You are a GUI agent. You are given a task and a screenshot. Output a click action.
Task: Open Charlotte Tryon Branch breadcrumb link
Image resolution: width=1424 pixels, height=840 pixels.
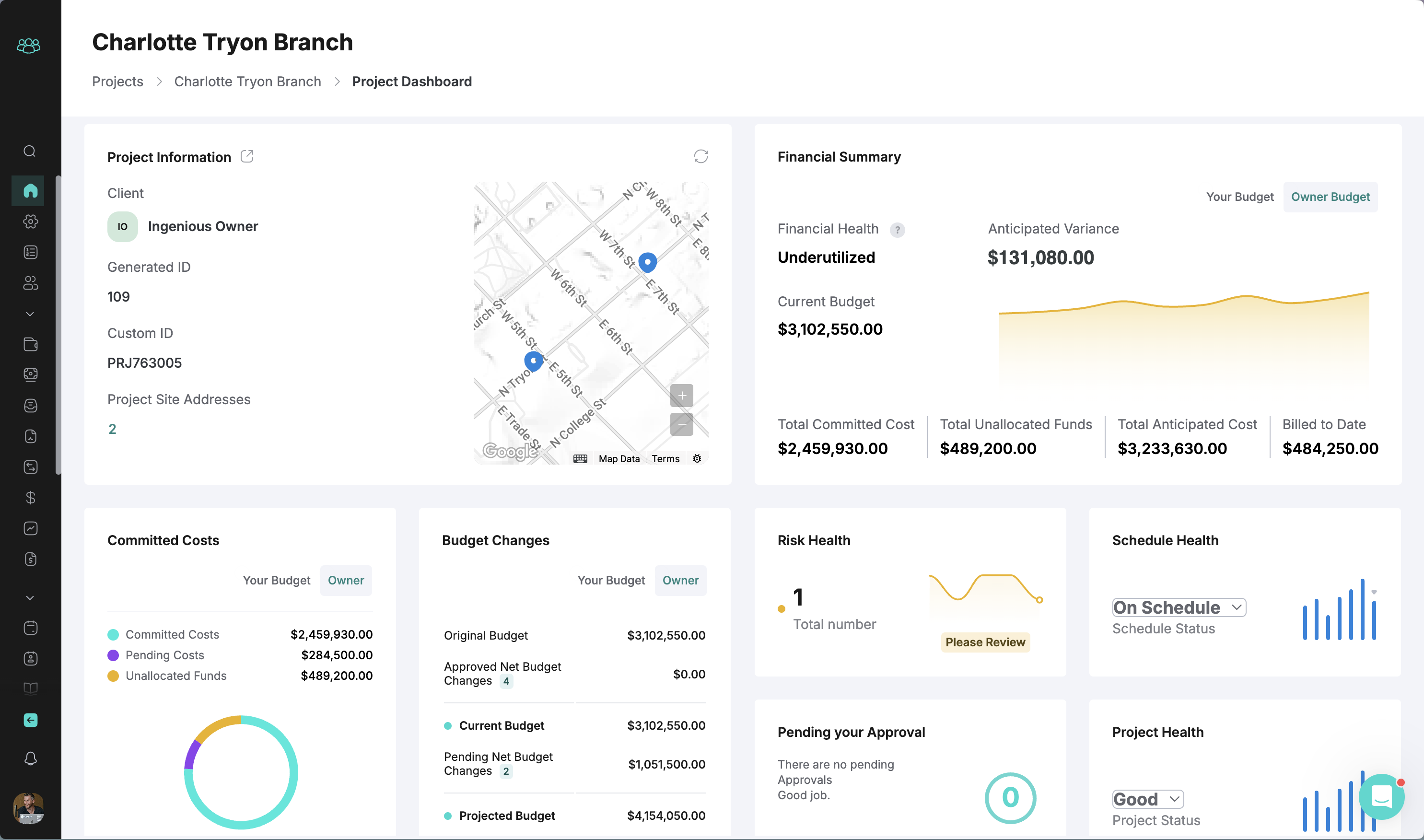(x=247, y=82)
